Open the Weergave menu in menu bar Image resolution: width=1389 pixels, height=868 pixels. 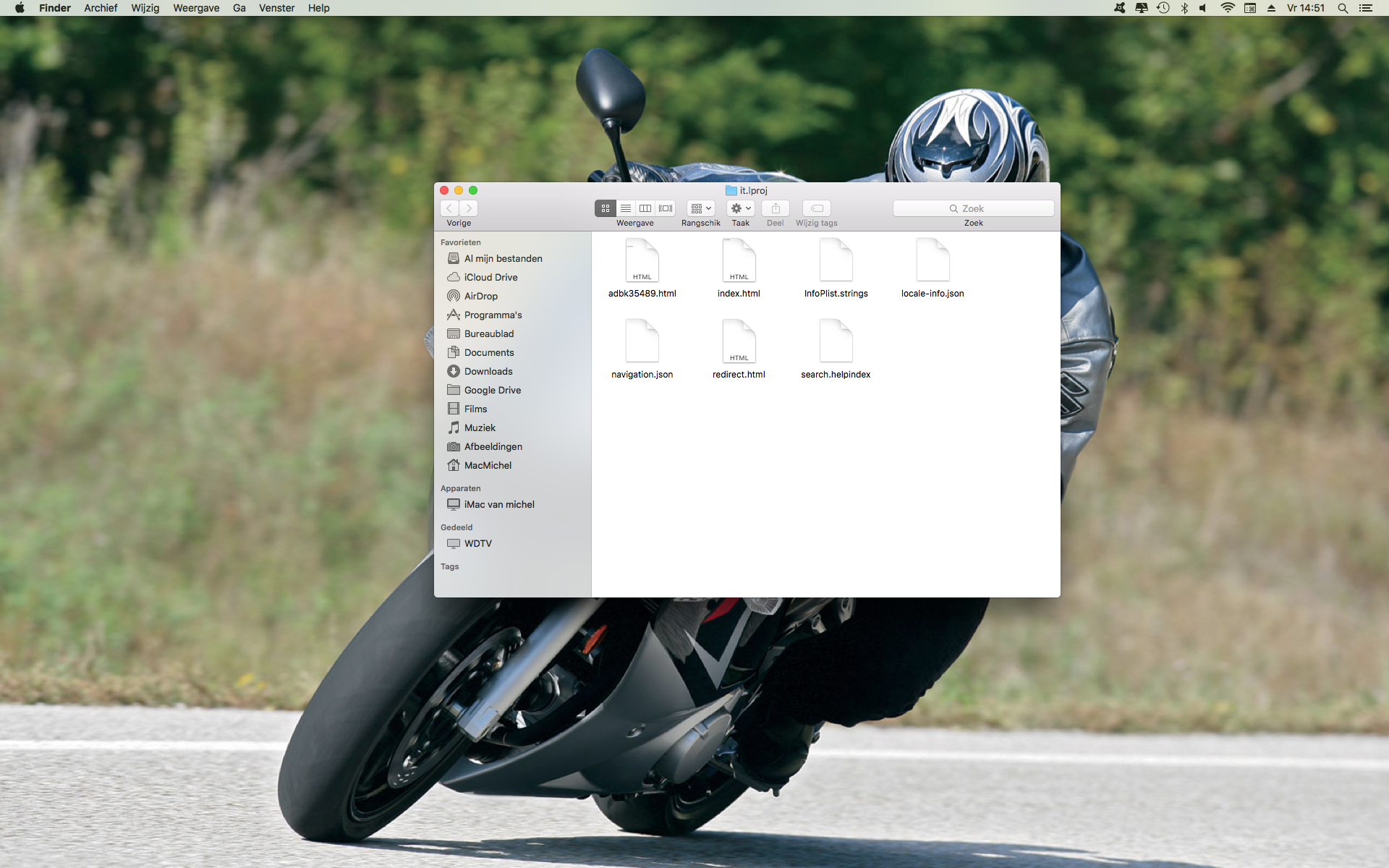coord(196,8)
